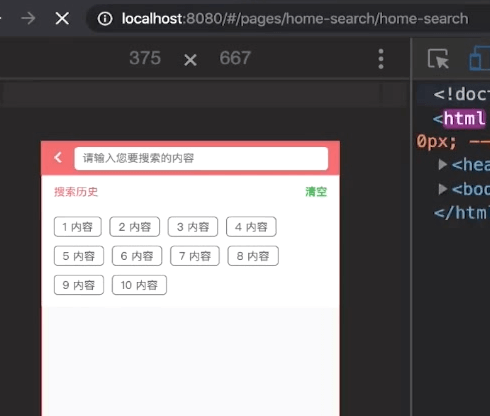Select history tag 9 内容
Image resolution: width=490 pixels, height=416 pixels.
tap(79, 285)
